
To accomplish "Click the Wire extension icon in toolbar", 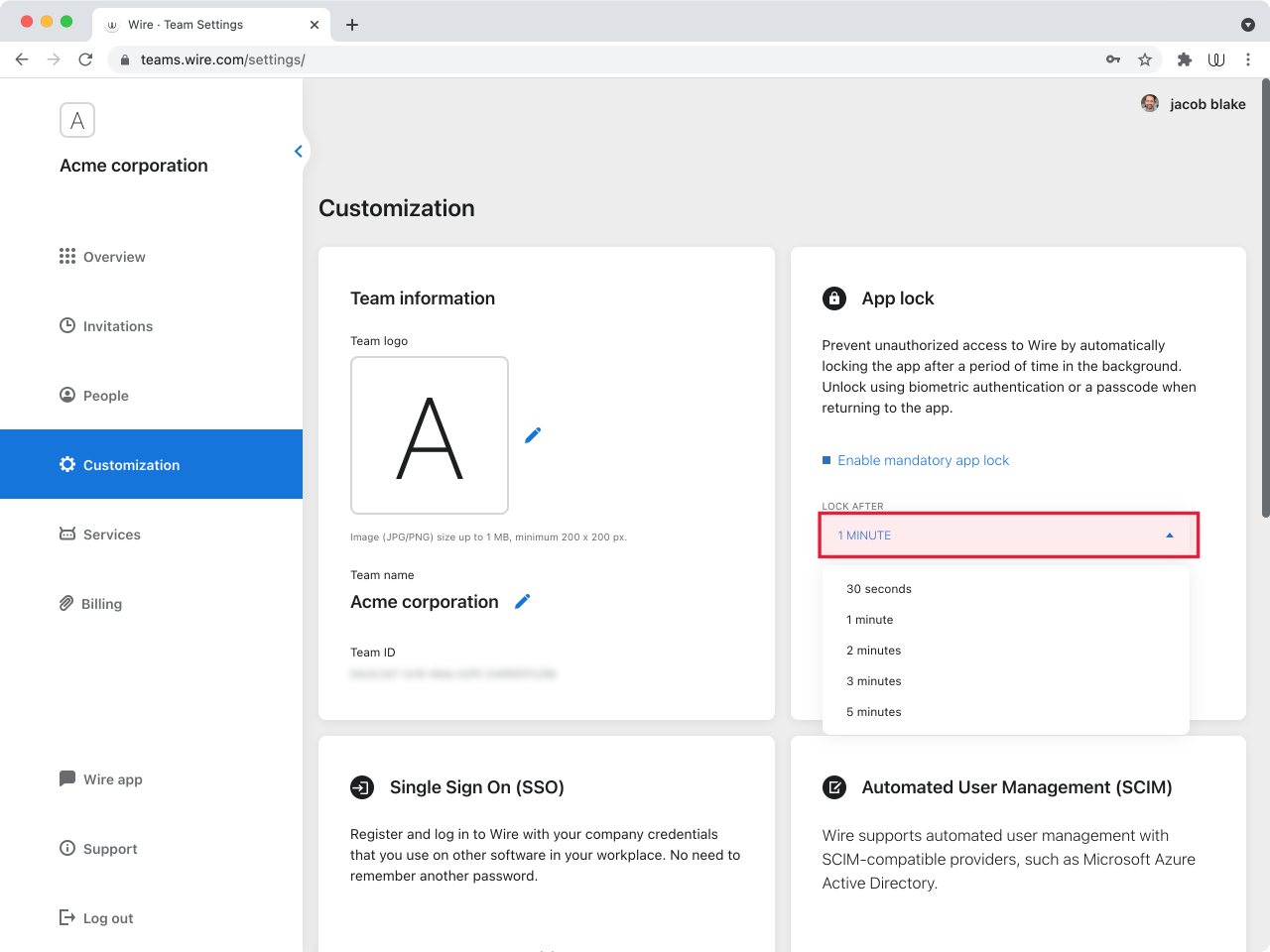I will click(1216, 59).
